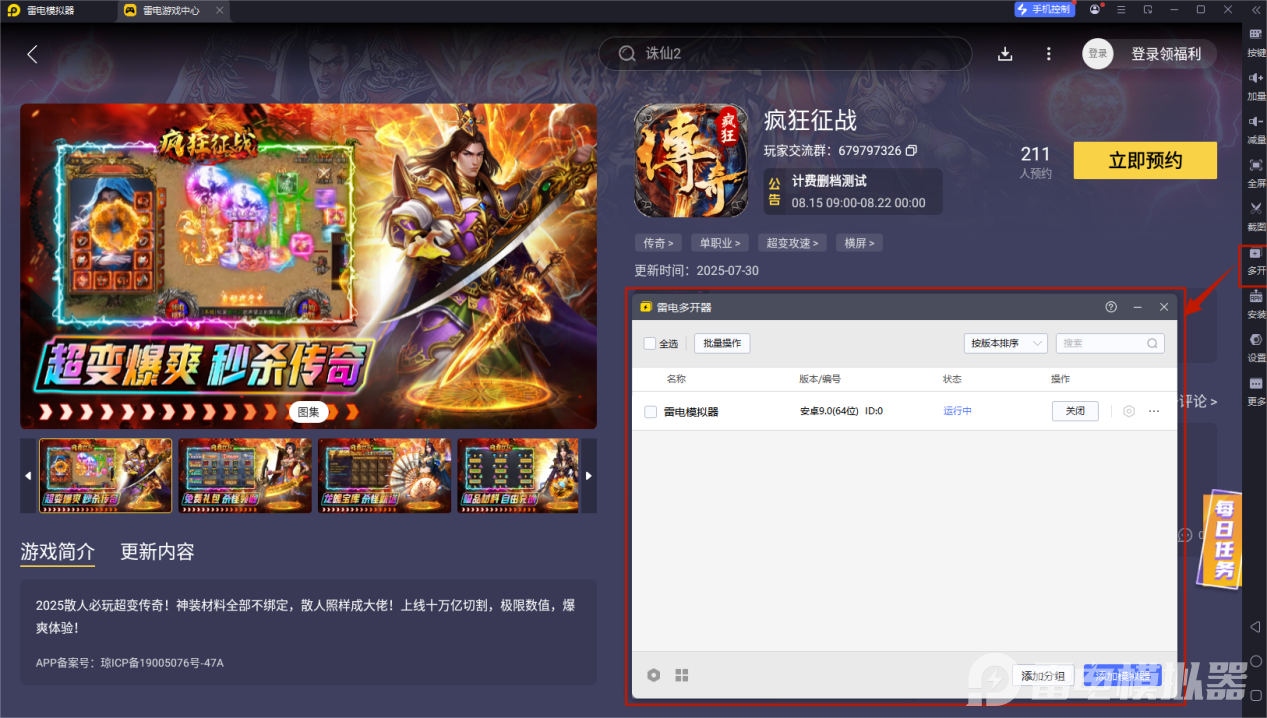Open settings gear for the 雷电模拟器 instance row

click(x=1129, y=411)
